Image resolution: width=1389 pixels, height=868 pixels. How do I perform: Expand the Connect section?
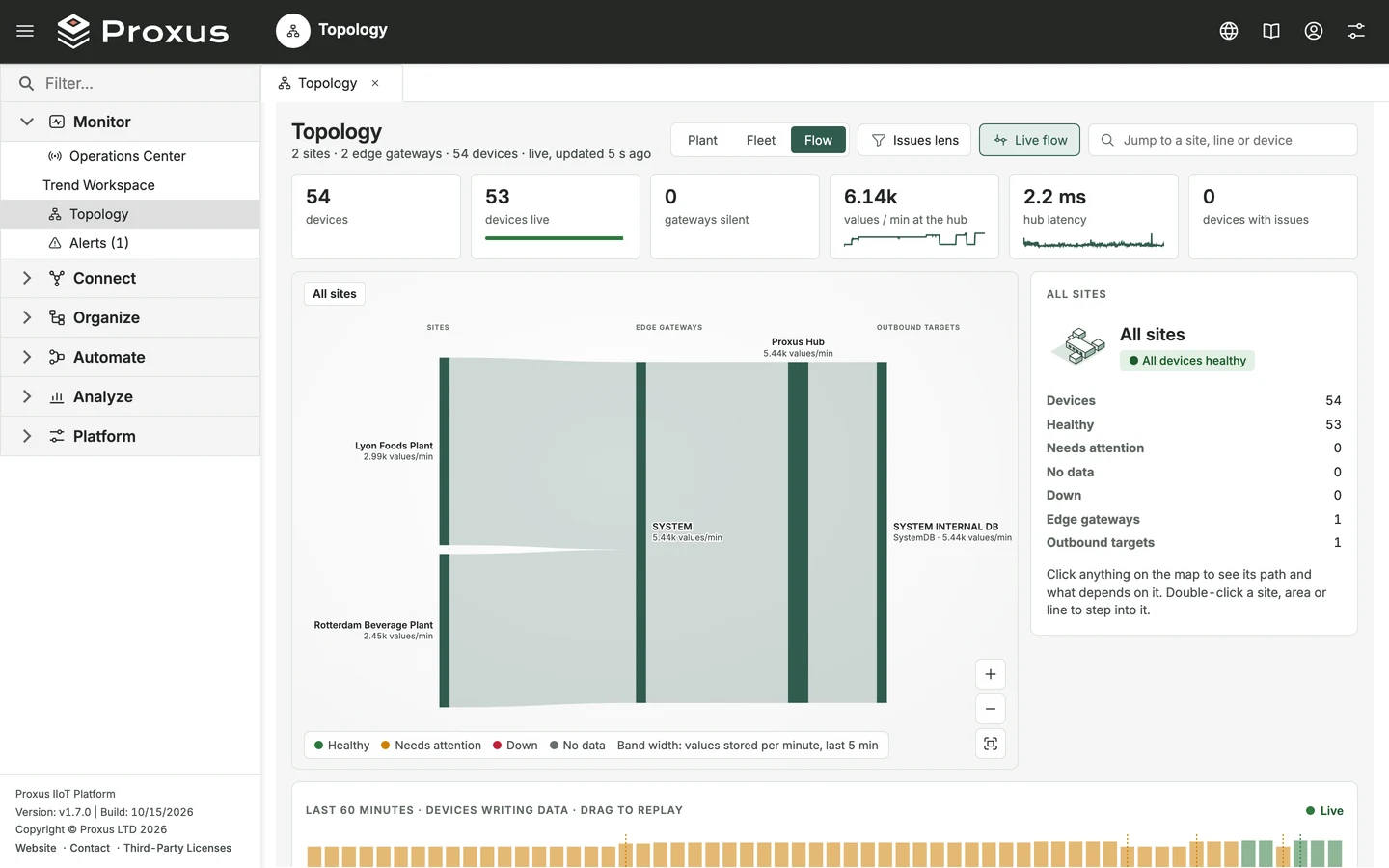(x=130, y=278)
